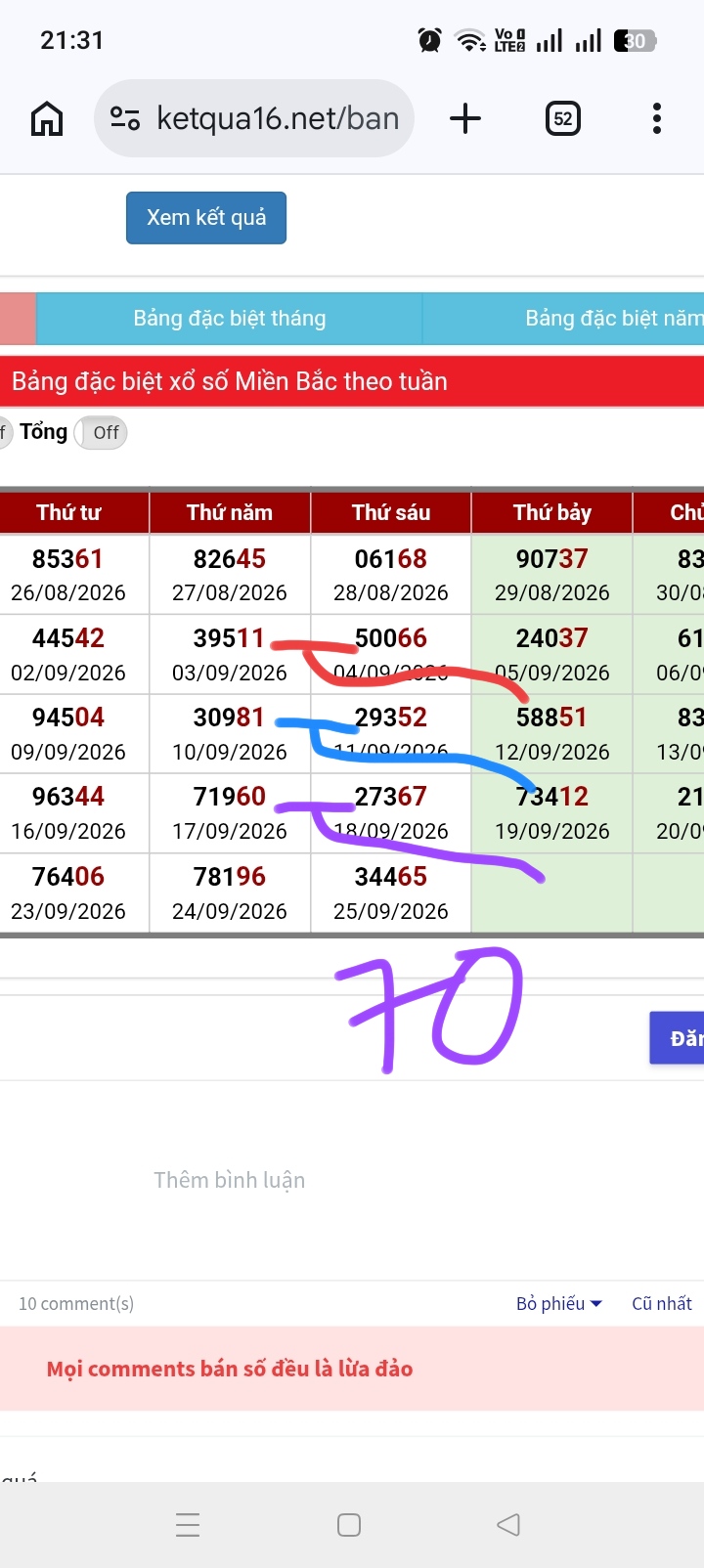Open tab switcher showing 52 tabs
Image resolution: width=704 pixels, height=1568 pixels.
click(562, 119)
